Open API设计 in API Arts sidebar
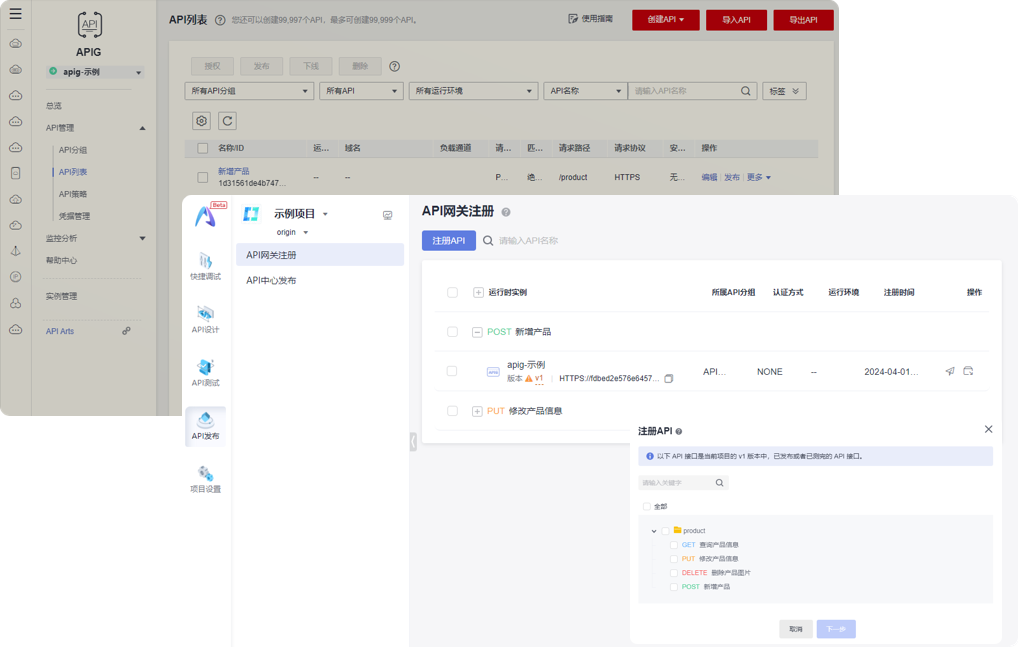The width and height of the screenshot is (1018, 650). pos(206,320)
